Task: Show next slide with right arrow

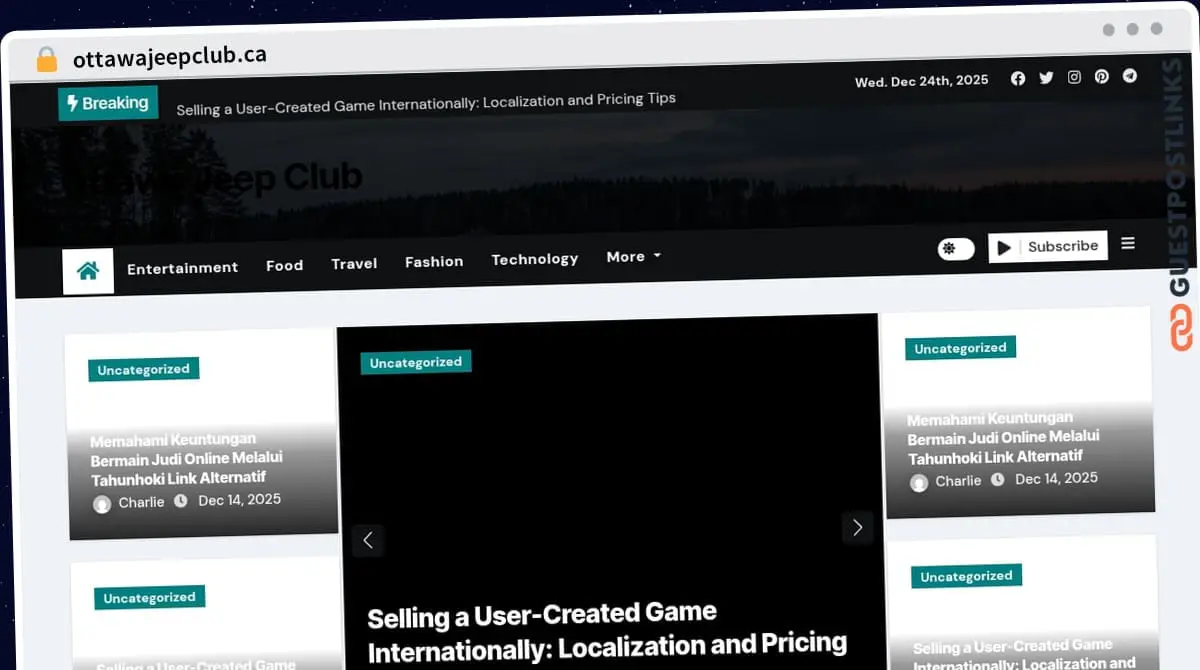Action: pyautogui.click(x=857, y=527)
